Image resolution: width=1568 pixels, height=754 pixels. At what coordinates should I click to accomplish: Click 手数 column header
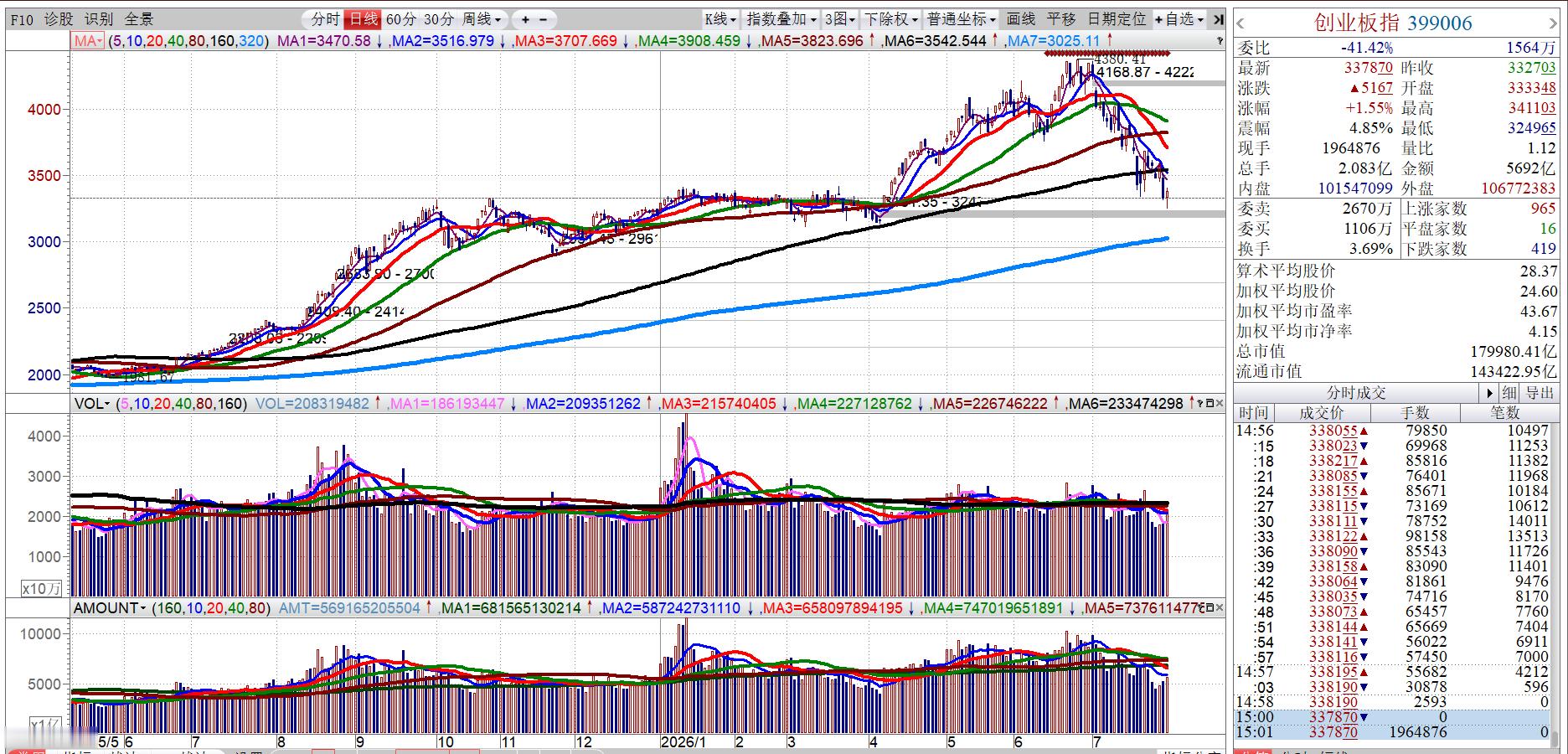[1416, 413]
